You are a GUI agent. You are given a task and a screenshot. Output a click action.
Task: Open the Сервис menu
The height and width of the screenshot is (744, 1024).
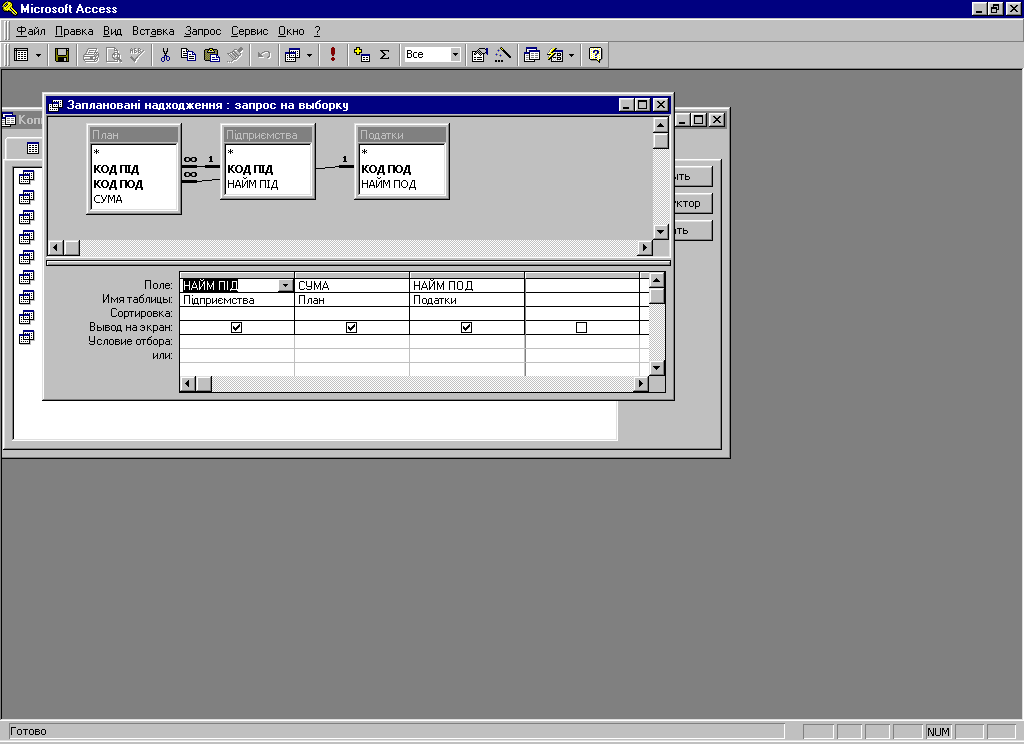[x=249, y=31]
